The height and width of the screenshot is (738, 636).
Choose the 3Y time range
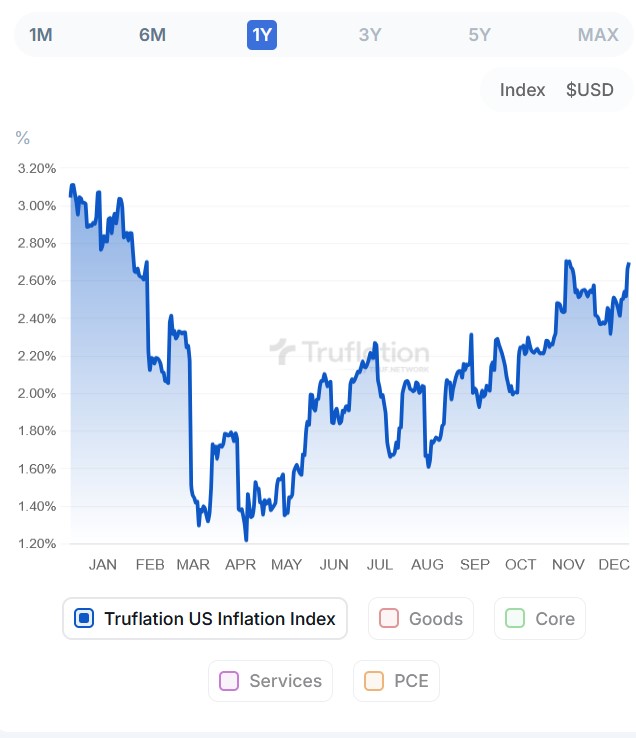[370, 35]
